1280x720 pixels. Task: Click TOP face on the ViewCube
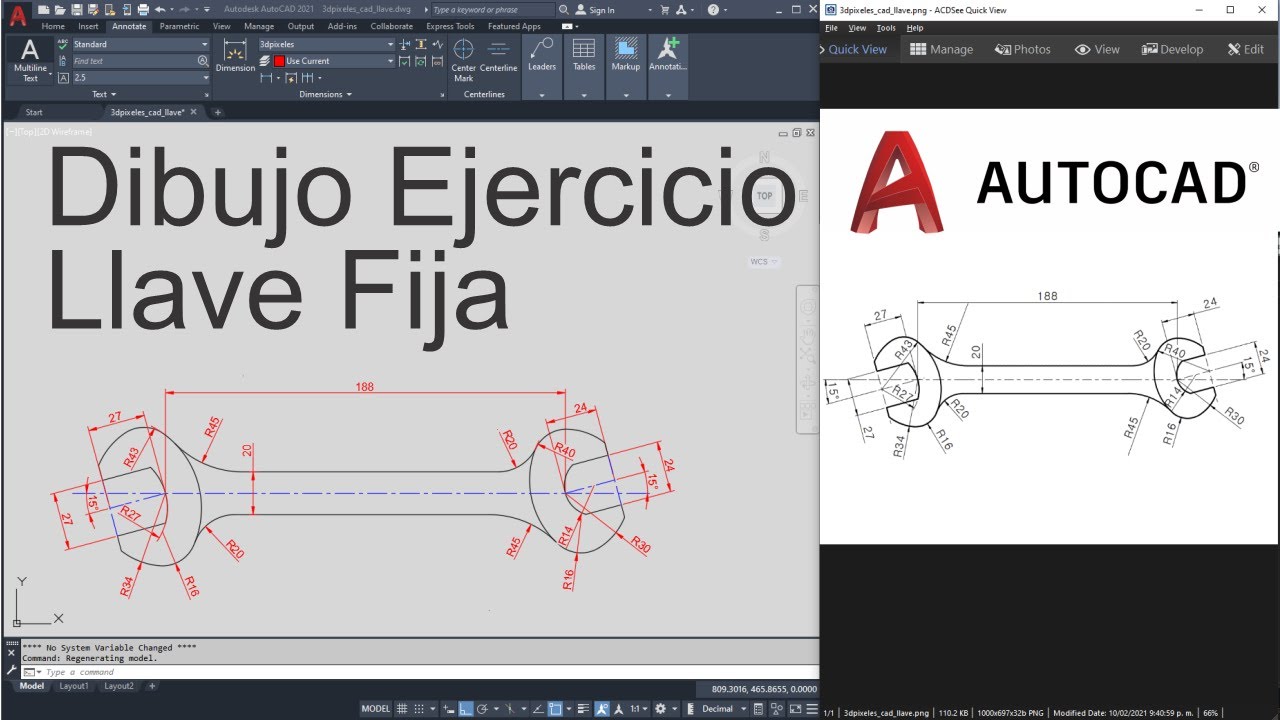tap(765, 196)
